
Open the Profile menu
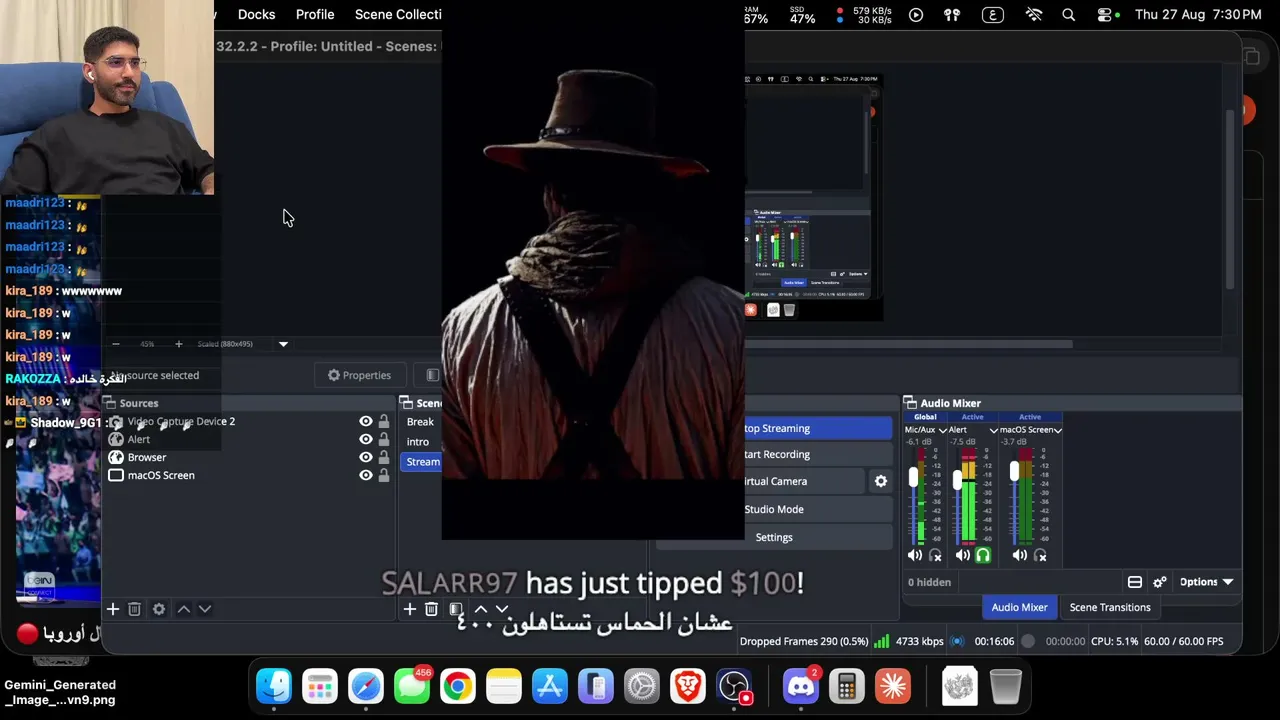pyautogui.click(x=315, y=15)
